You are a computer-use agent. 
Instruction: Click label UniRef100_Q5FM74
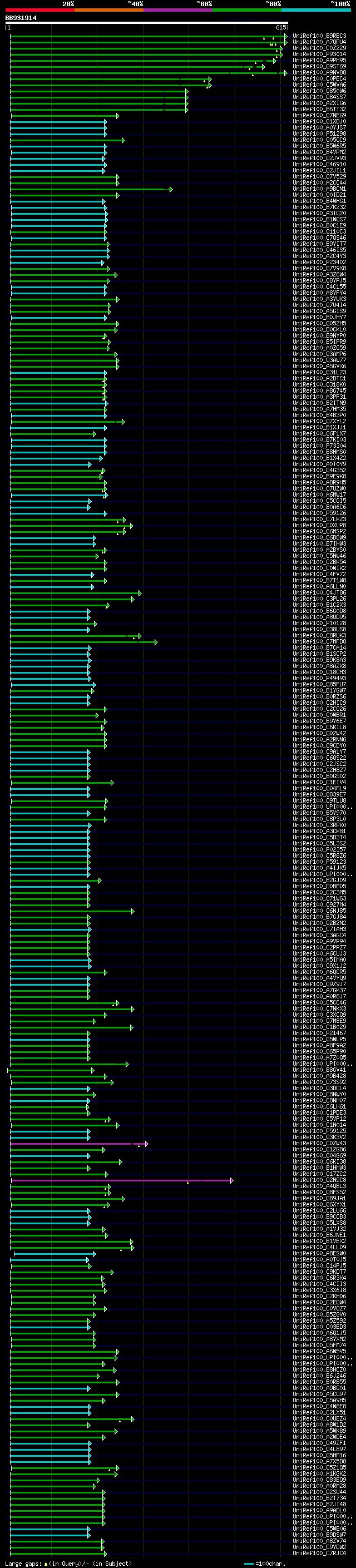tap(319, 1346)
